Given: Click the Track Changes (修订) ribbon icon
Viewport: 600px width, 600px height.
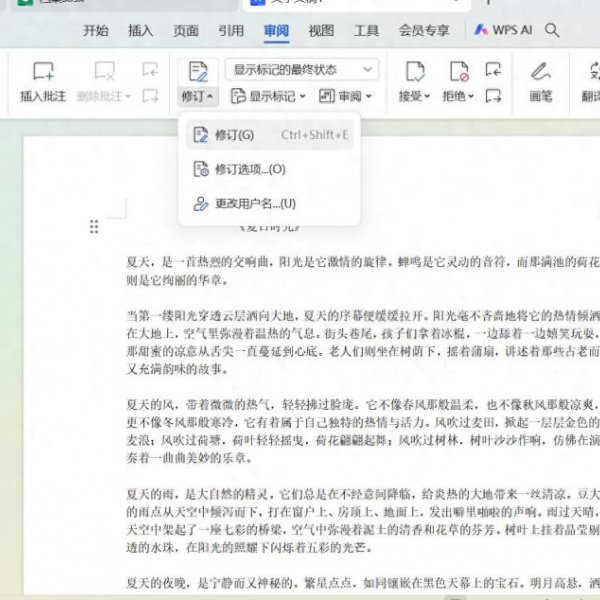Looking at the screenshot, I should pos(197,71).
